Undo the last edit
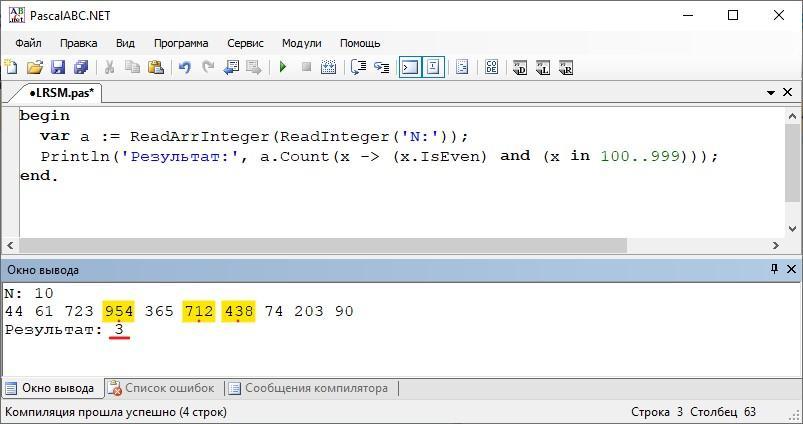The image size is (803, 424). point(184,67)
